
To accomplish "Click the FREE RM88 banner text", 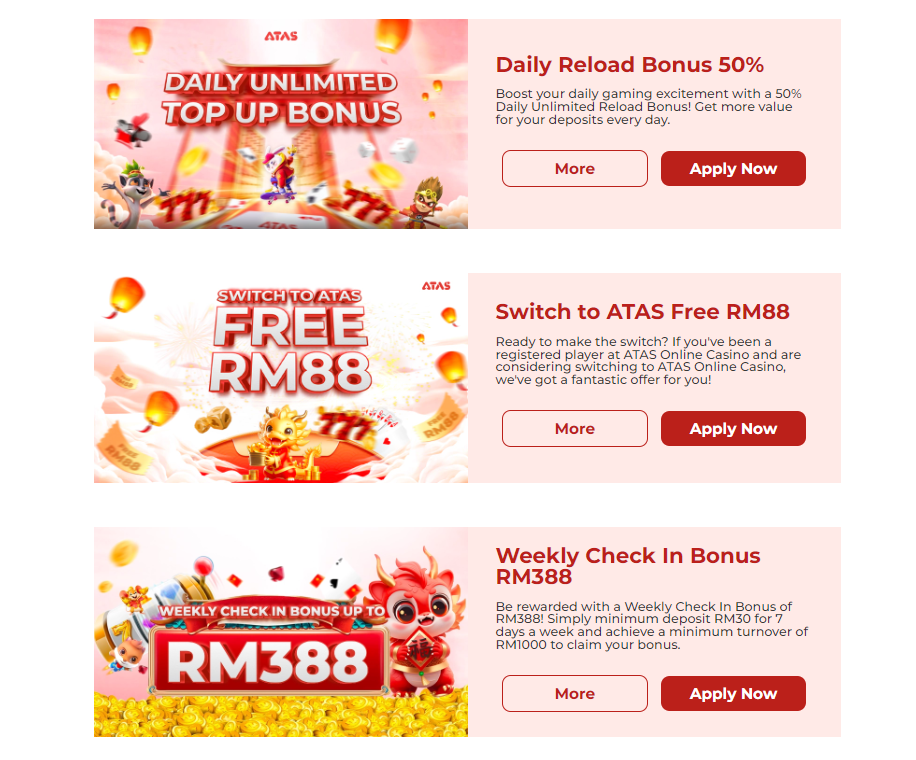I will 290,349.
